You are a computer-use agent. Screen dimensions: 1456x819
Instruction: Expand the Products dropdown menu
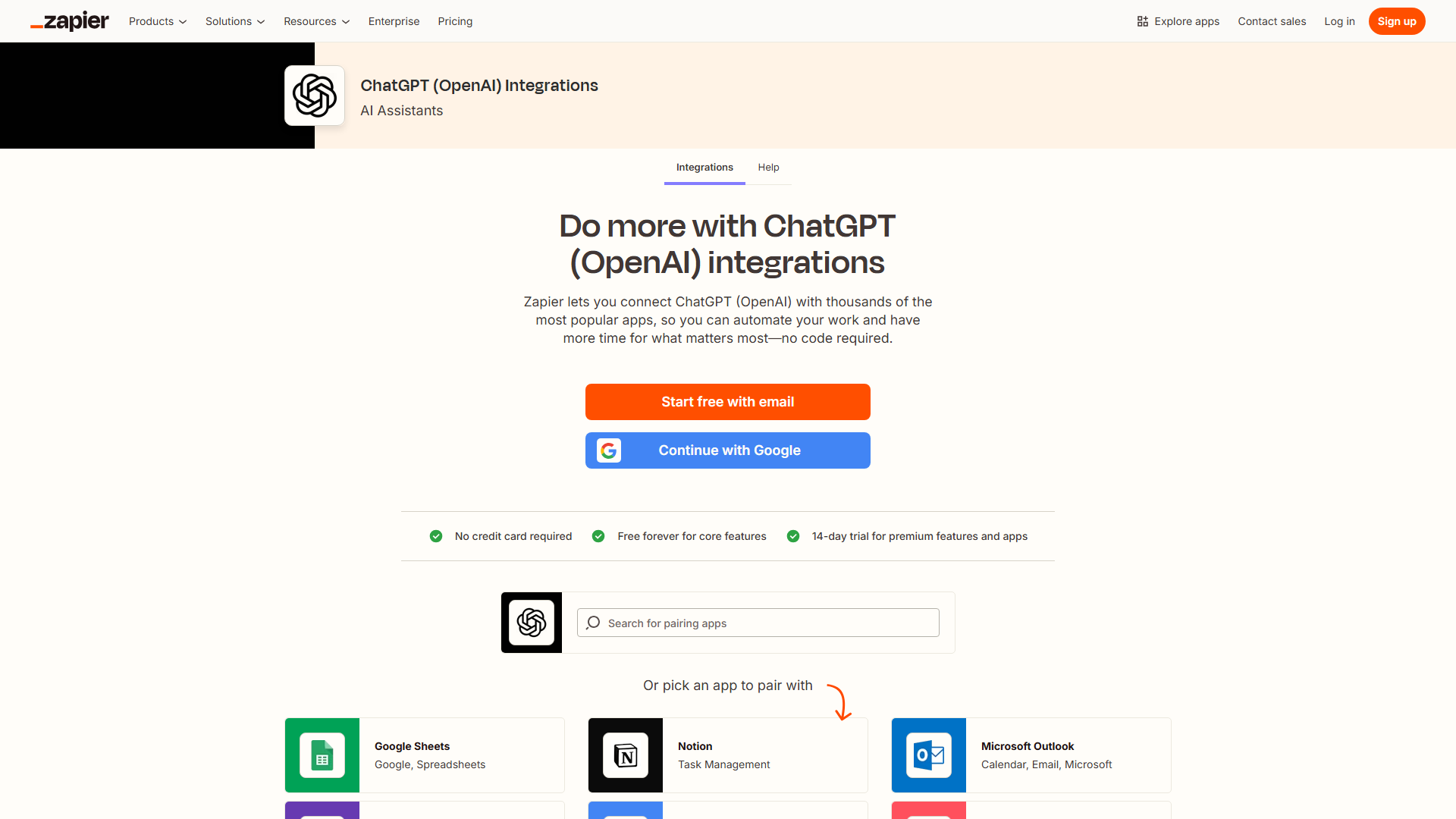point(158,21)
